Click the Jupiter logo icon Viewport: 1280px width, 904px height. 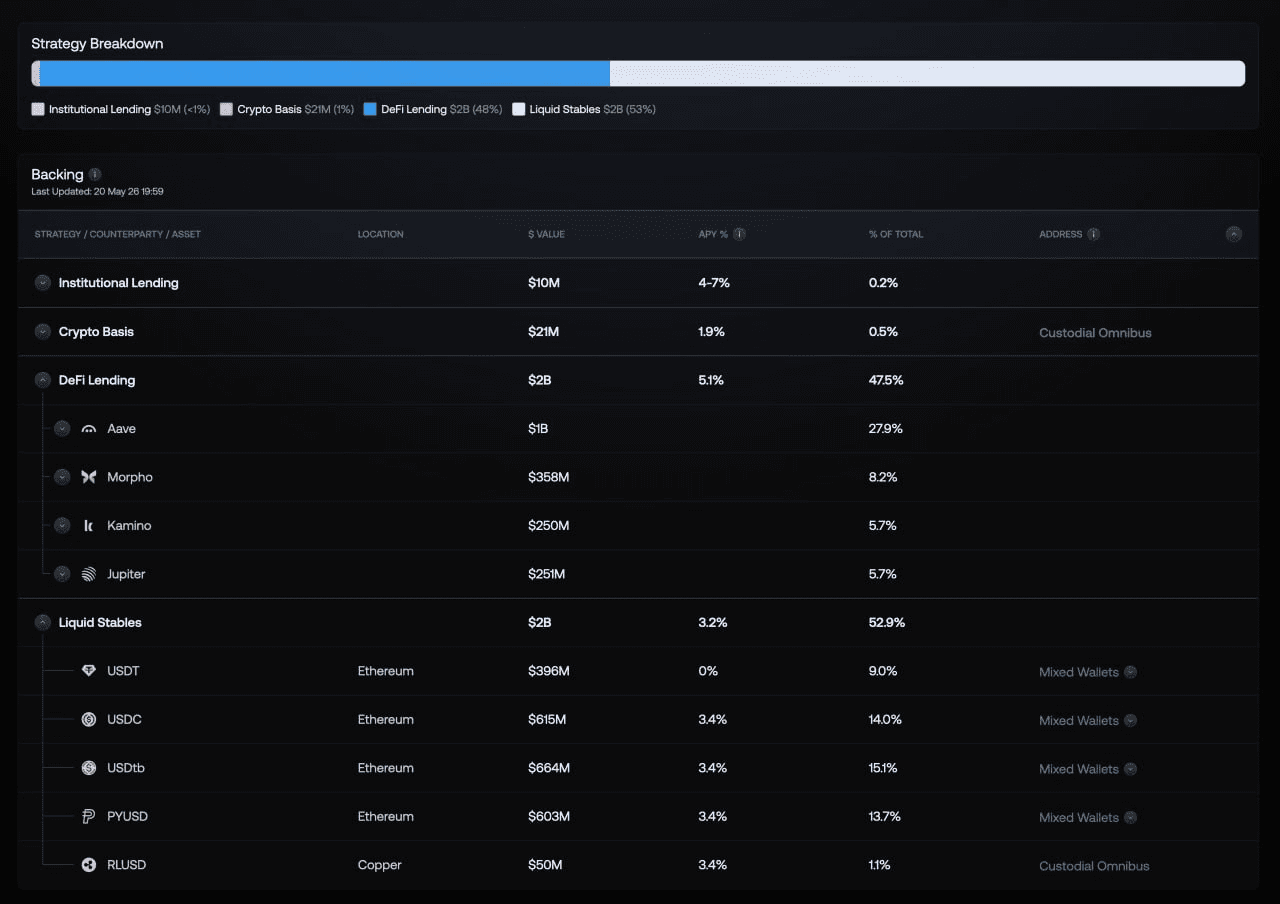click(89, 574)
